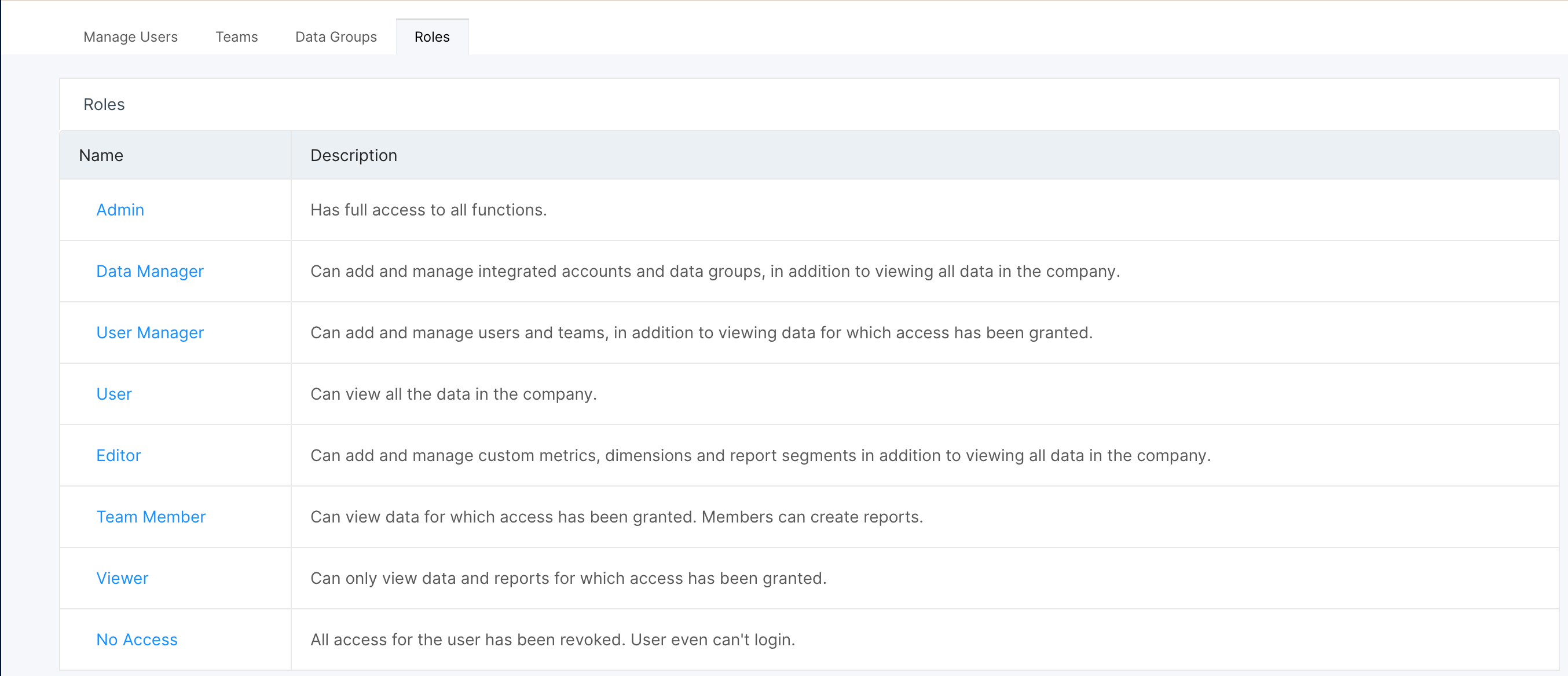Click the 'Members can create reports.' description
This screenshot has height=676, width=1568.
point(812,517)
